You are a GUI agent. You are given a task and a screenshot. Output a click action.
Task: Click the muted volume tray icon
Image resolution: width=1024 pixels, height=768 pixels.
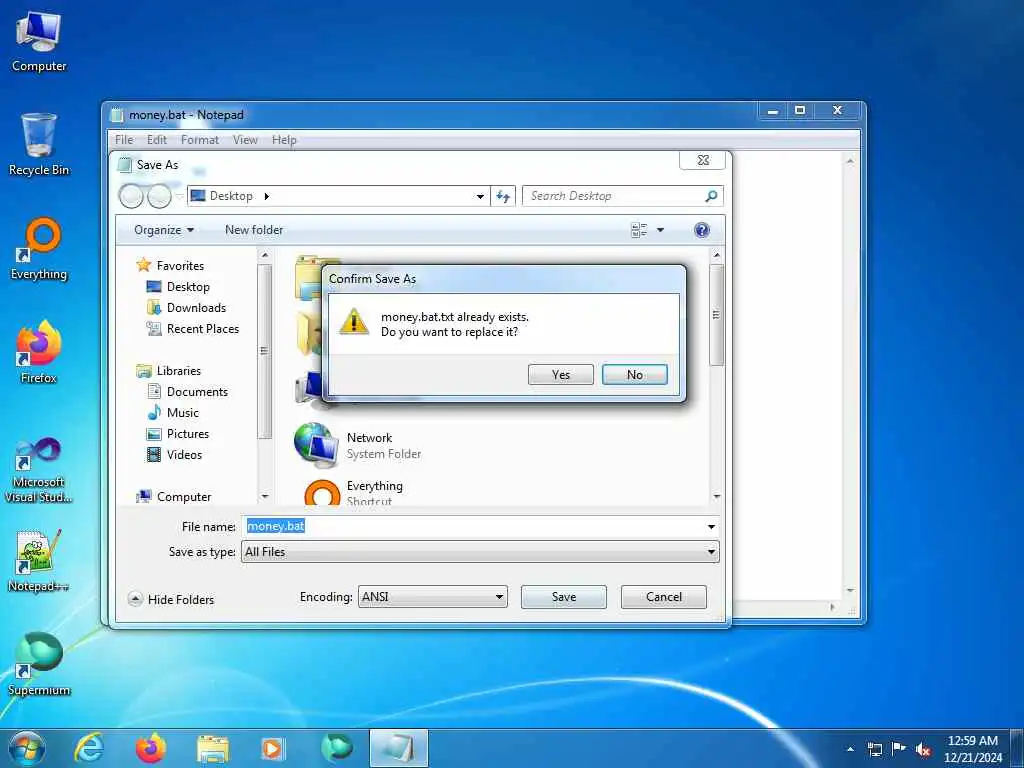(x=923, y=749)
